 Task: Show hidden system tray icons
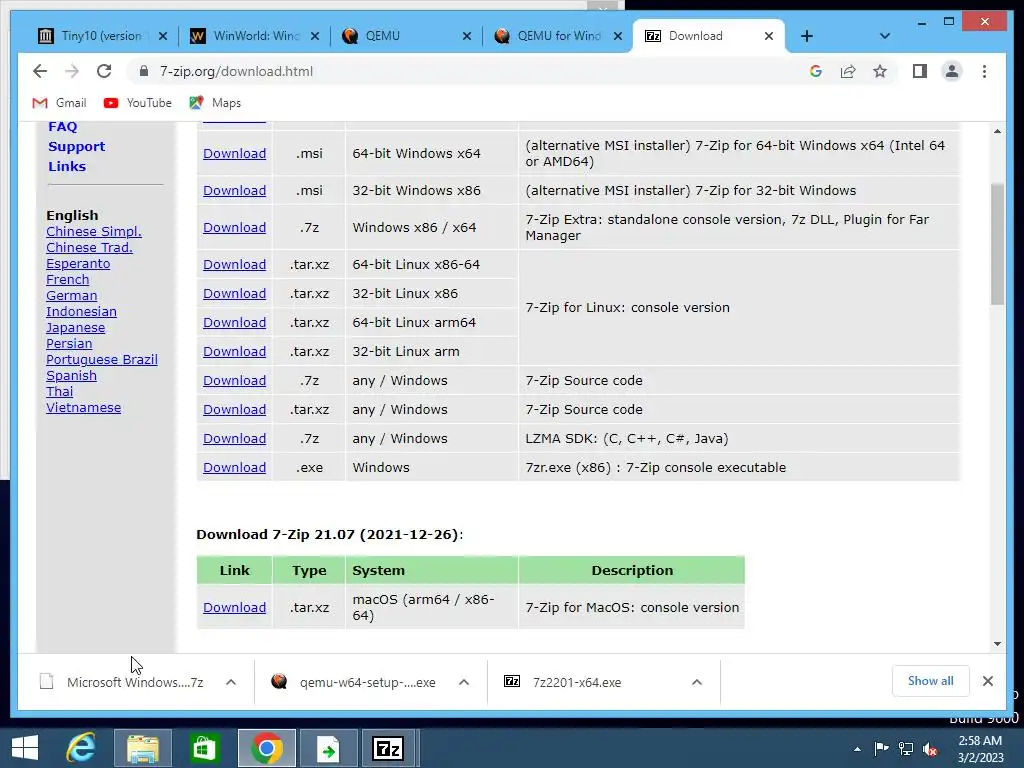click(x=857, y=749)
